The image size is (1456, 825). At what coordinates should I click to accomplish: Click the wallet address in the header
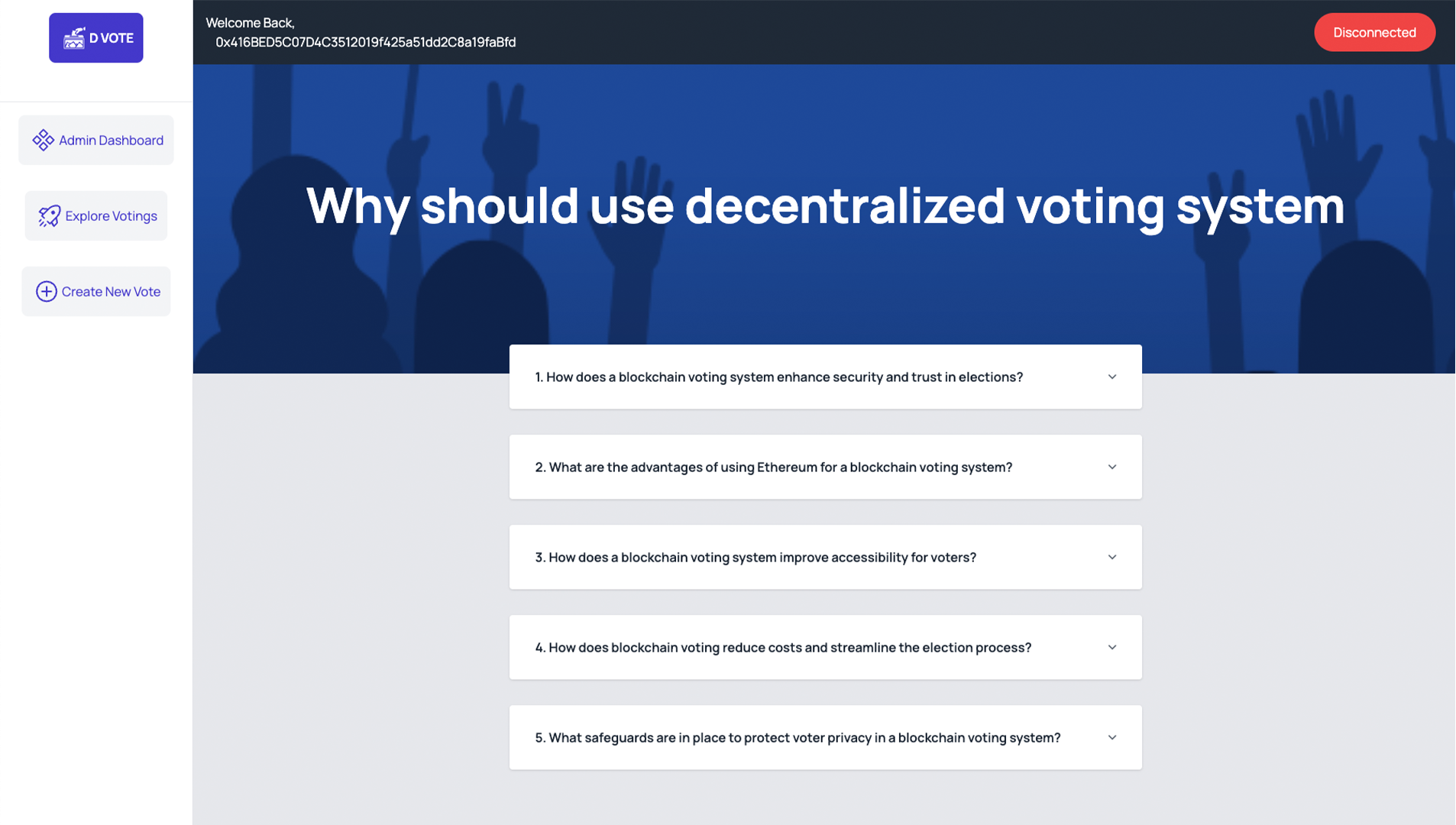[x=365, y=43]
